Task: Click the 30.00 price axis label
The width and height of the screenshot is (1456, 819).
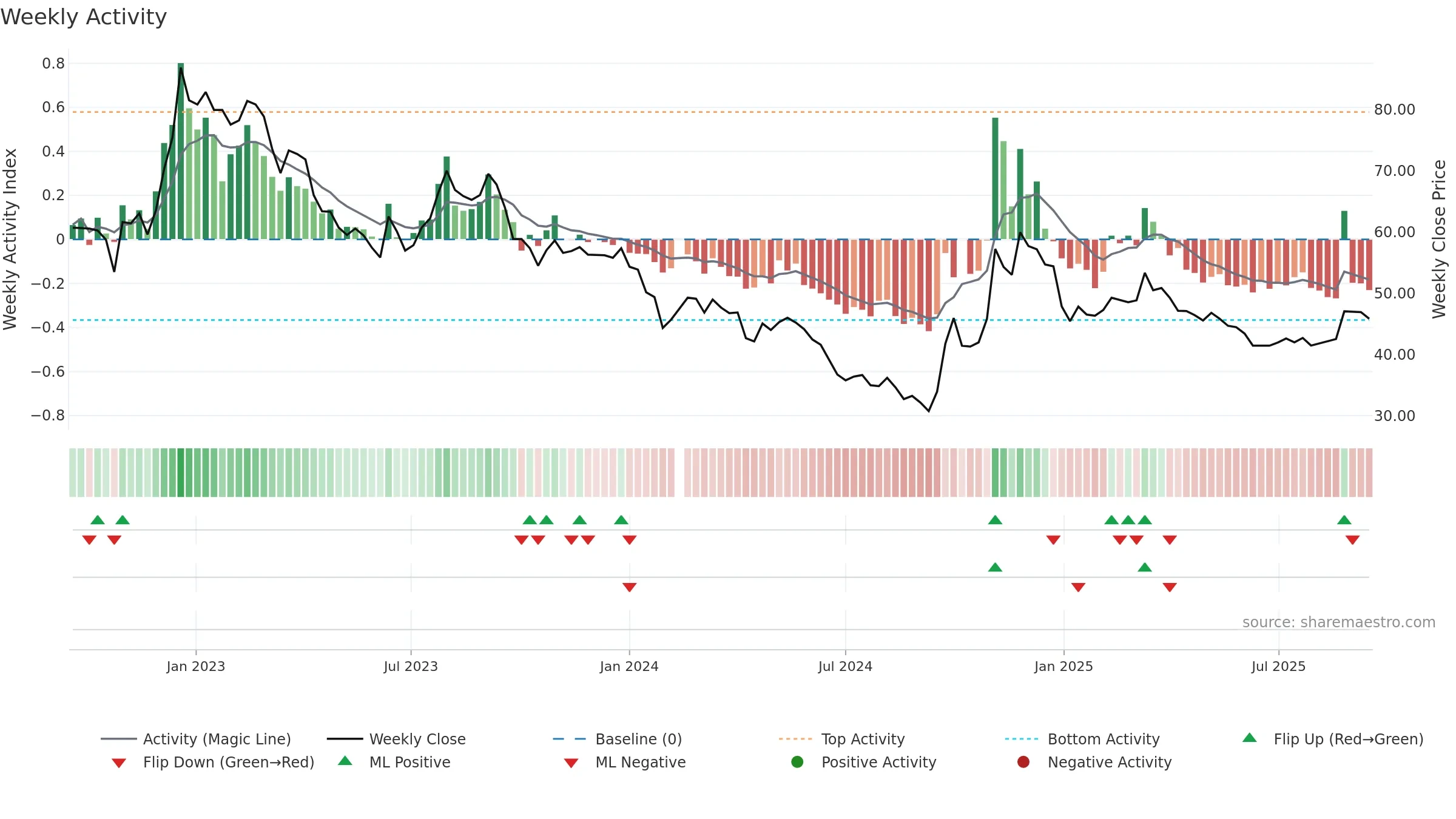Action: [1395, 416]
